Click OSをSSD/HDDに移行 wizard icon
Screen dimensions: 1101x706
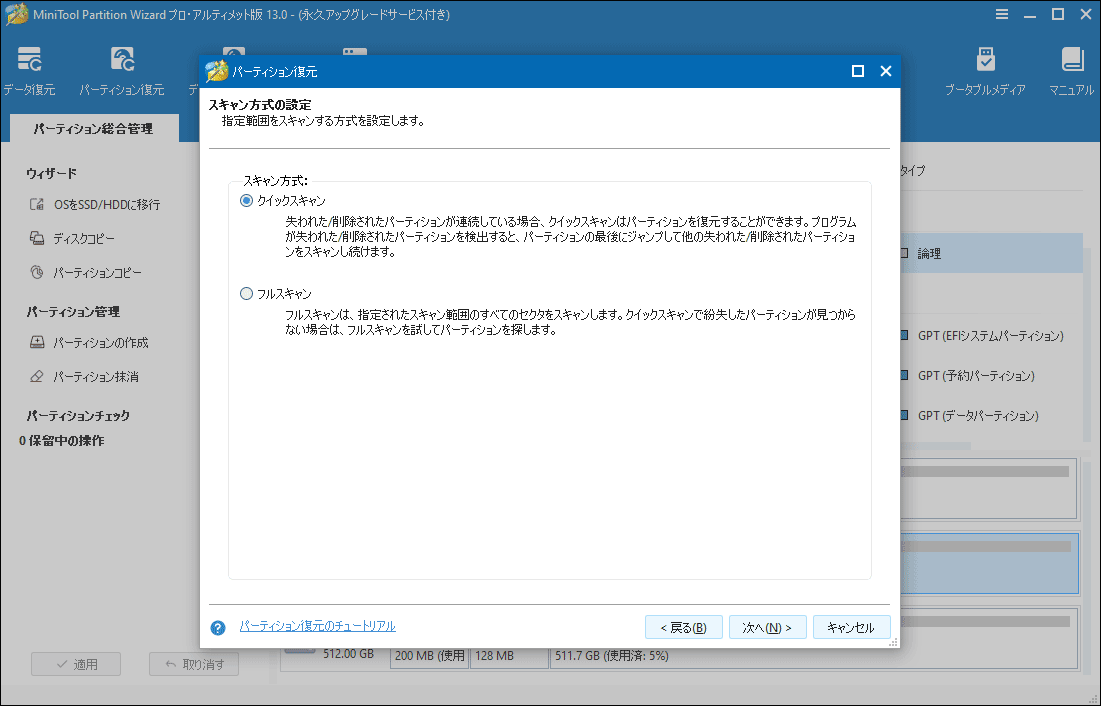click(x=37, y=204)
